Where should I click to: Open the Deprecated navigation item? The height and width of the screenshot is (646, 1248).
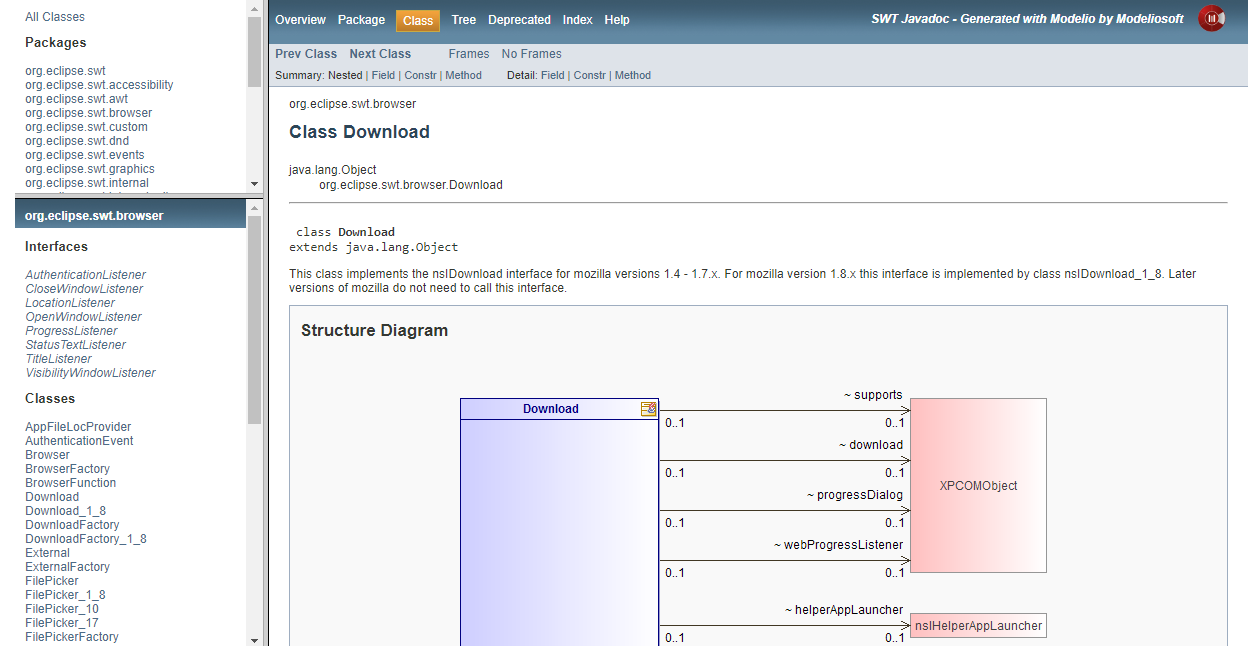pyautogui.click(x=519, y=20)
